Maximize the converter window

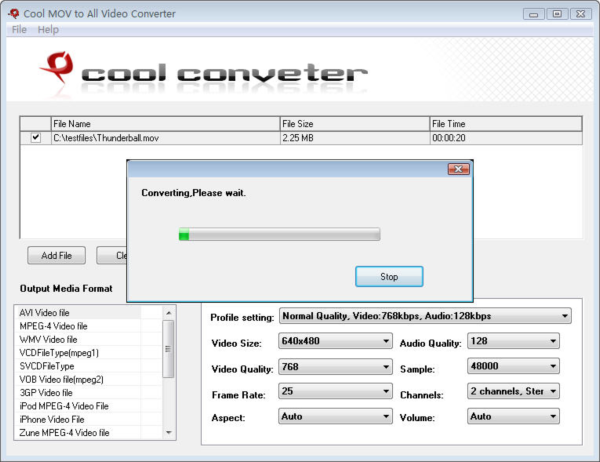(556, 13)
